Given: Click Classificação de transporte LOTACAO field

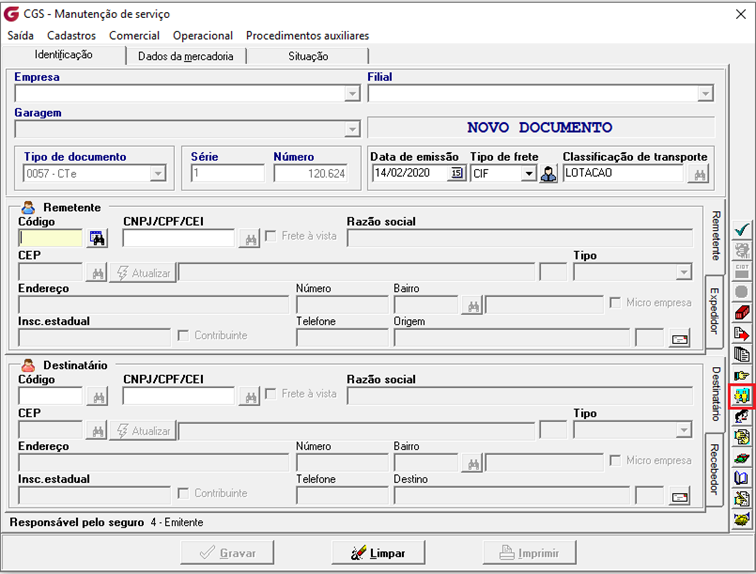Looking at the screenshot, I should (x=623, y=173).
